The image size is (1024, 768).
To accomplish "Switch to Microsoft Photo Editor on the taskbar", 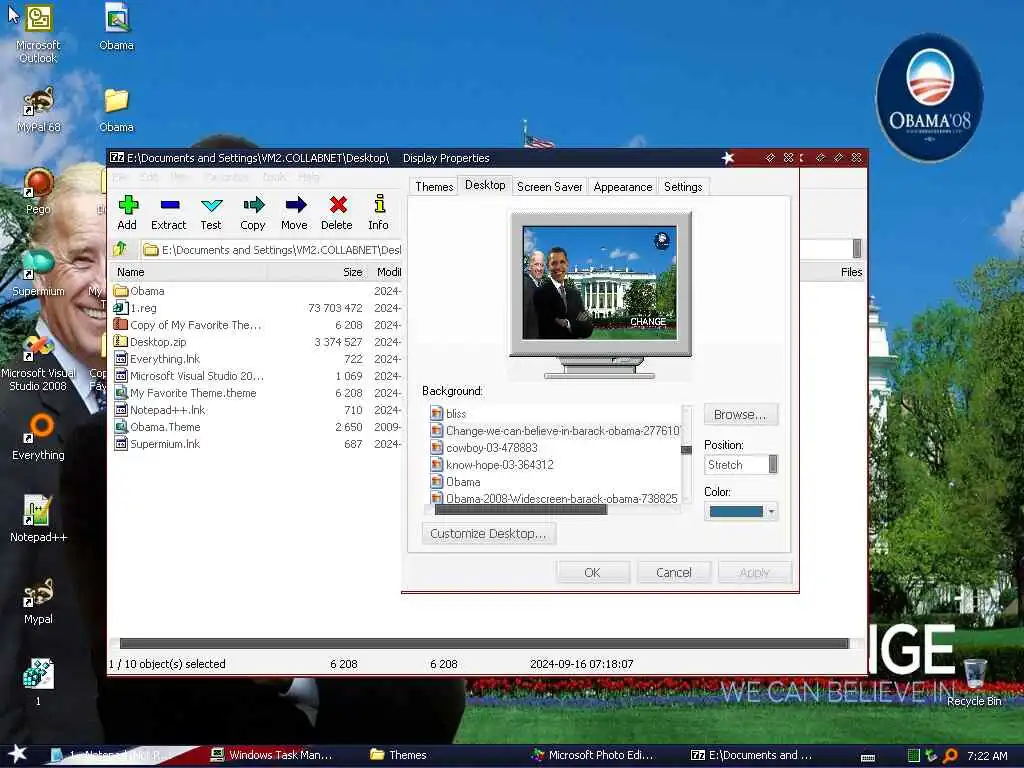I will 591,755.
